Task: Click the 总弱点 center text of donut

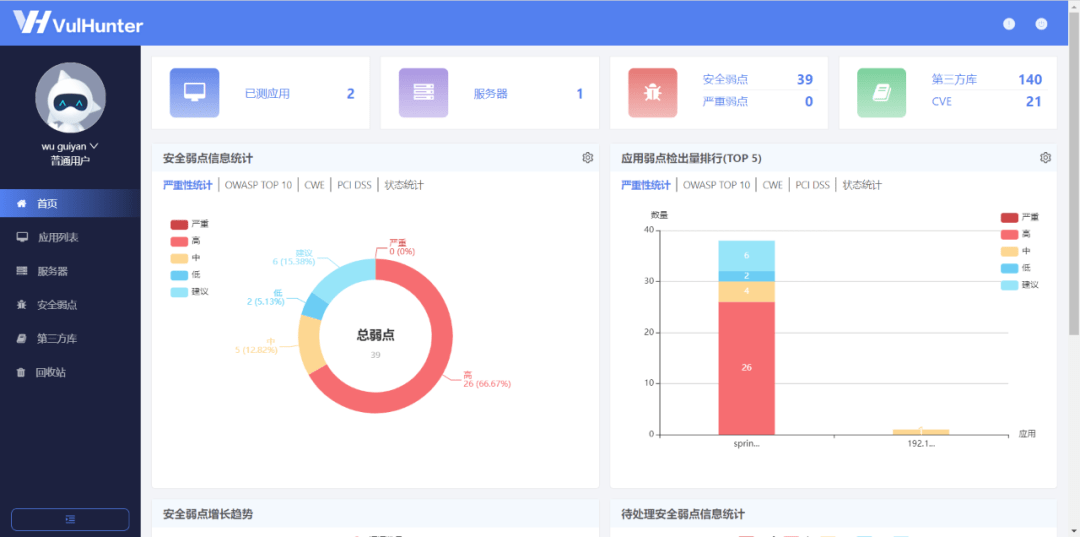Action: click(375, 335)
